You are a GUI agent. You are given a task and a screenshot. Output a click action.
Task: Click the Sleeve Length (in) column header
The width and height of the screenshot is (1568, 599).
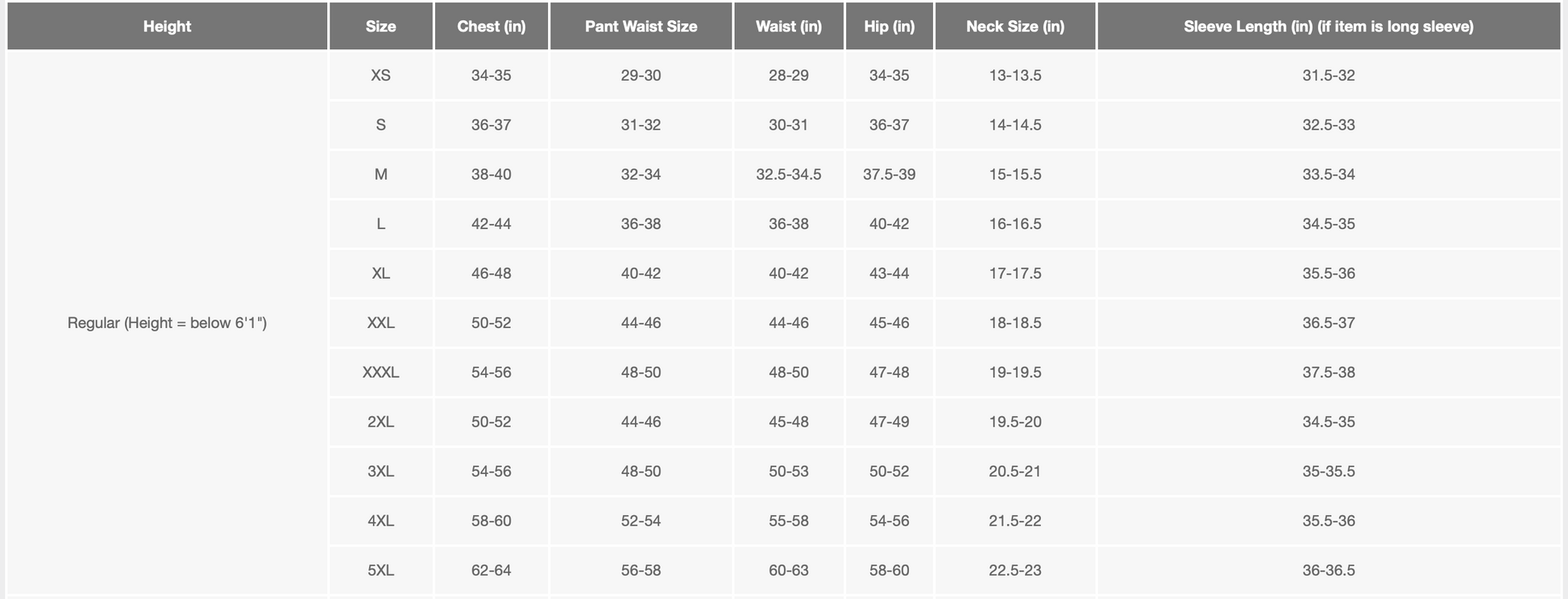point(1328,27)
